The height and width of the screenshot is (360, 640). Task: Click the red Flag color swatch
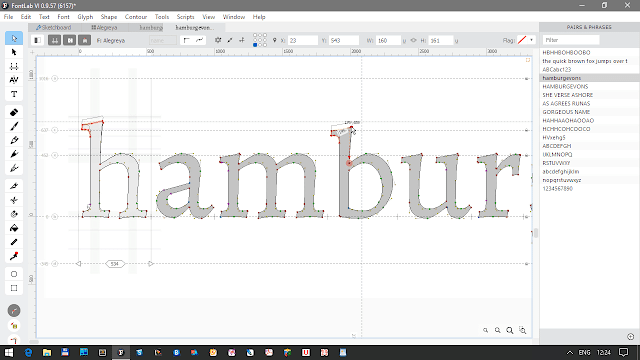522,40
